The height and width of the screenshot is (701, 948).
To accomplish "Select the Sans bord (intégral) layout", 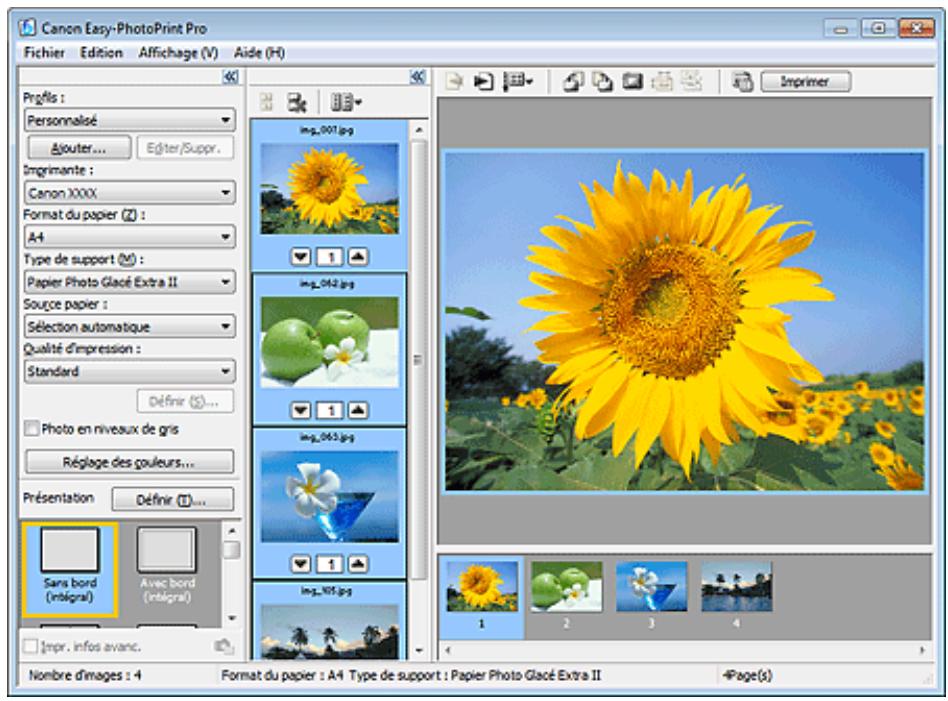I will [70, 569].
